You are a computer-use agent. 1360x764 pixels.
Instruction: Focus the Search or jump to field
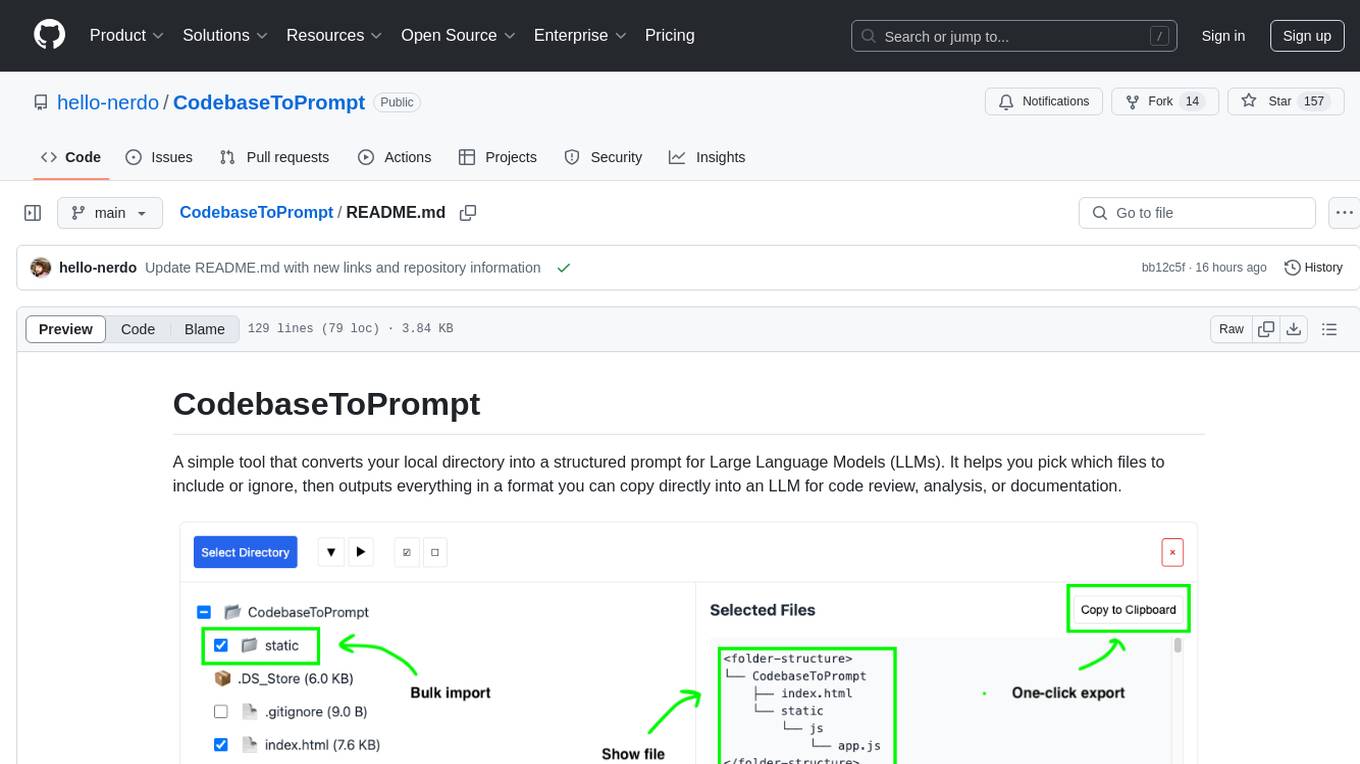pos(1012,36)
